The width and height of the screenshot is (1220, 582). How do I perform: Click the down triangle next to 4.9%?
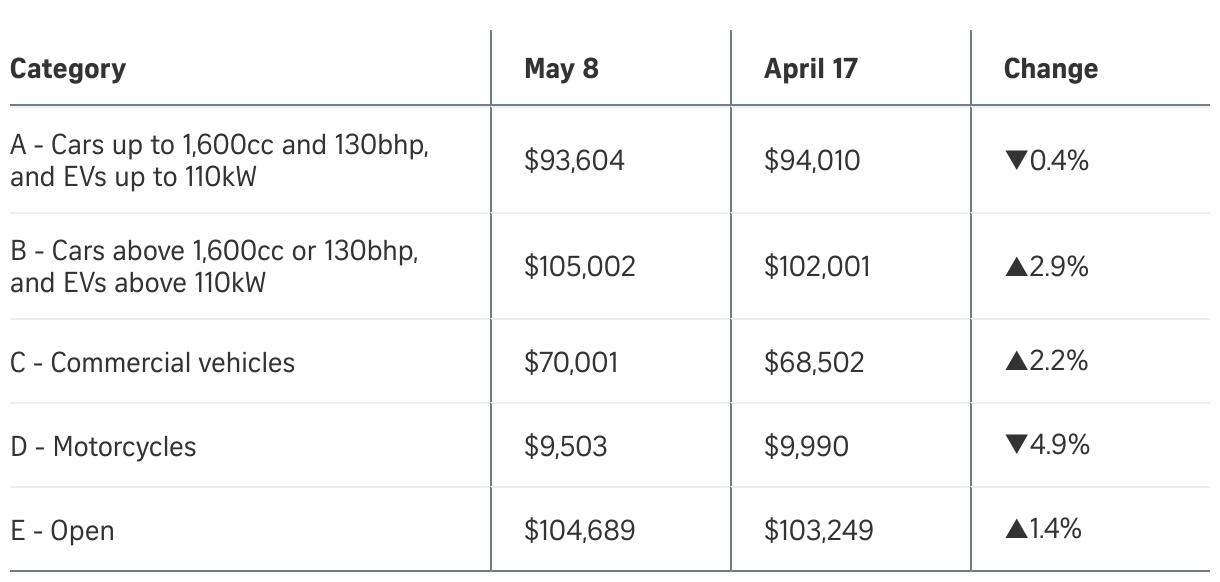(1015, 445)
